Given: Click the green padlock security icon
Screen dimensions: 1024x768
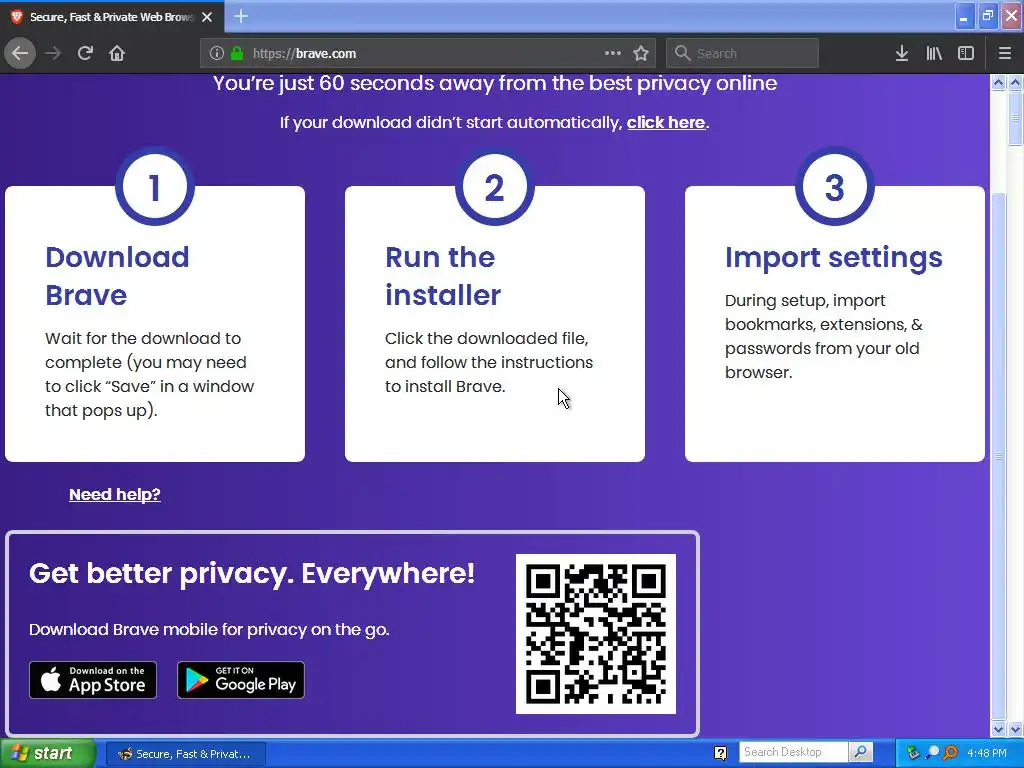Looking at the screenshot, I should coord(237,53).
